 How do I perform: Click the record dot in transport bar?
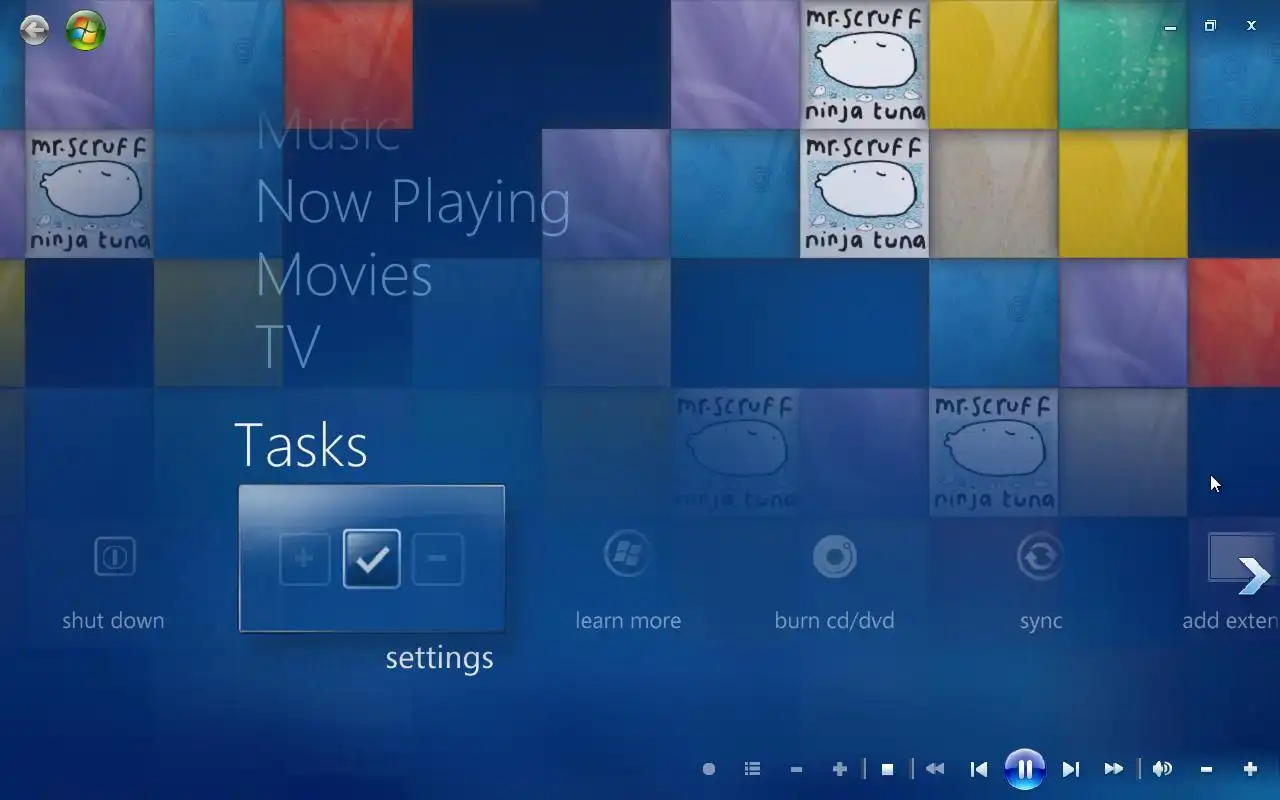pyautogui.click(x=709, y=769)
